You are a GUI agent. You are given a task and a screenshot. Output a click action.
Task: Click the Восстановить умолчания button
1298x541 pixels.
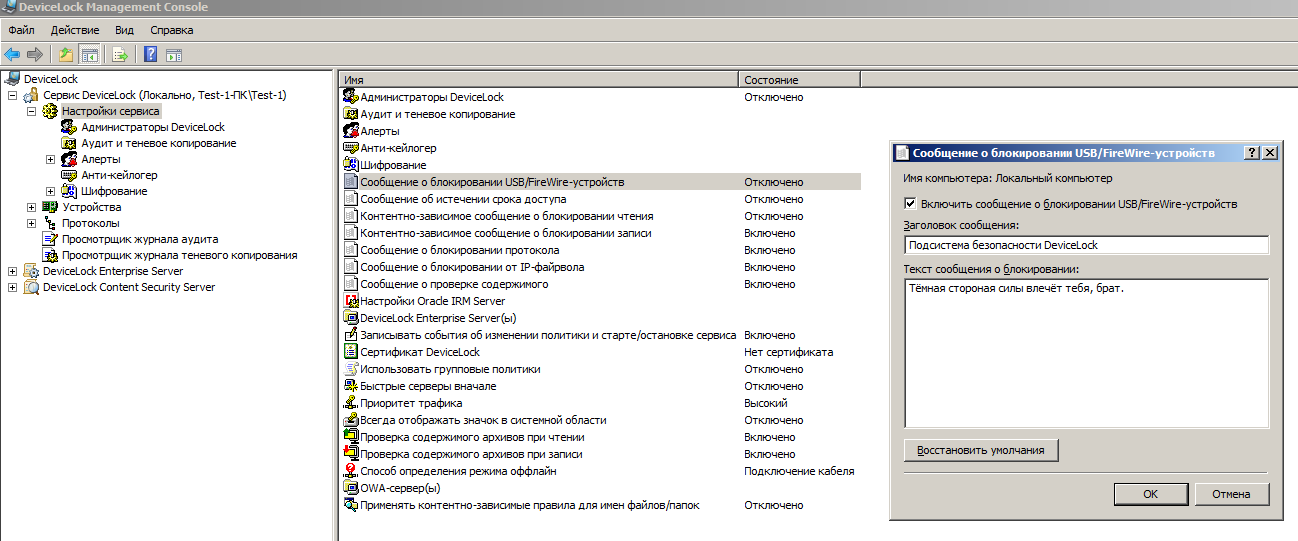(x=981, y=450)
